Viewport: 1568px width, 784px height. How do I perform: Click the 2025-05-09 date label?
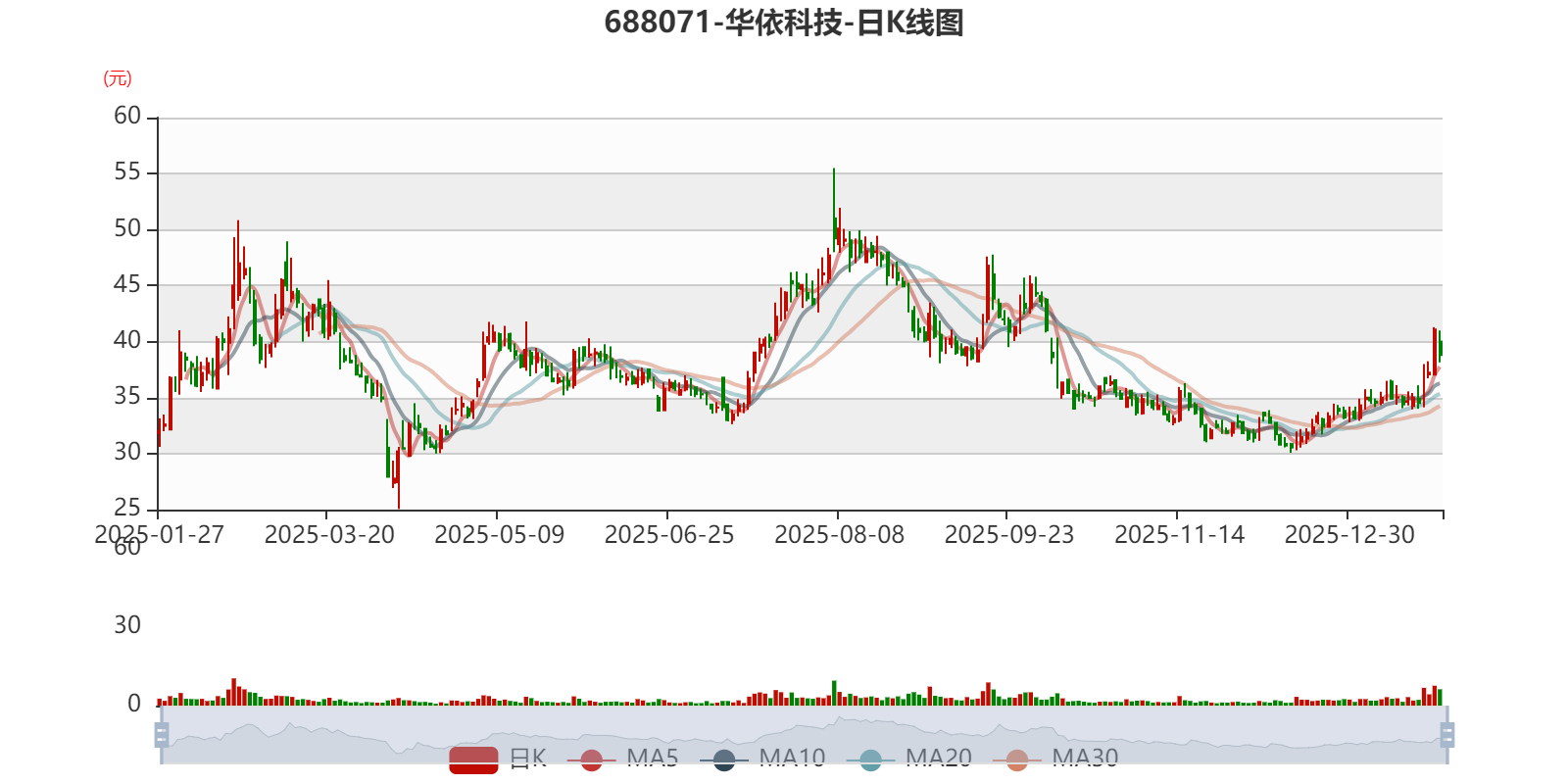(x=500, y=535)
